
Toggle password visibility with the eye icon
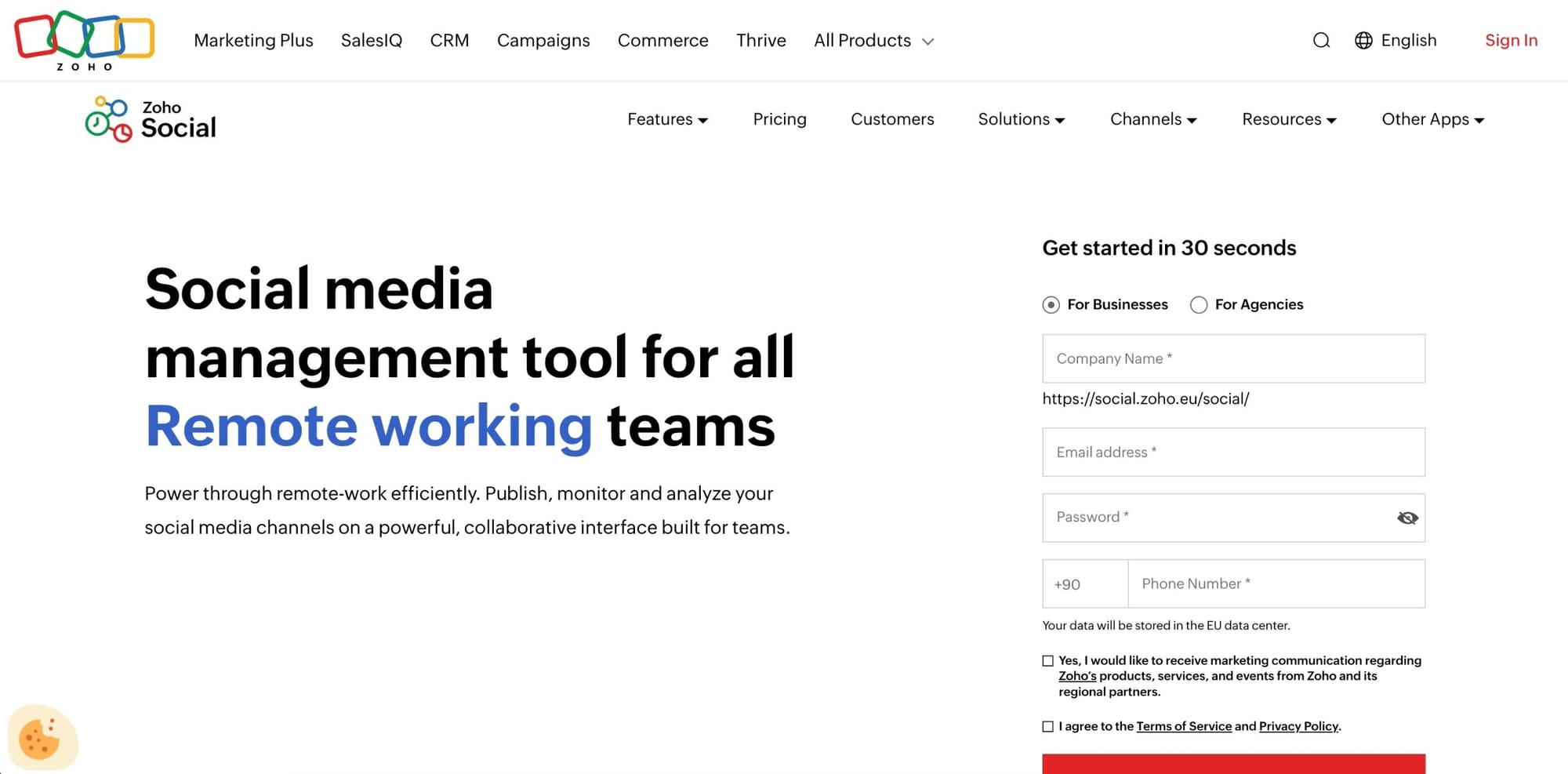1407,518
